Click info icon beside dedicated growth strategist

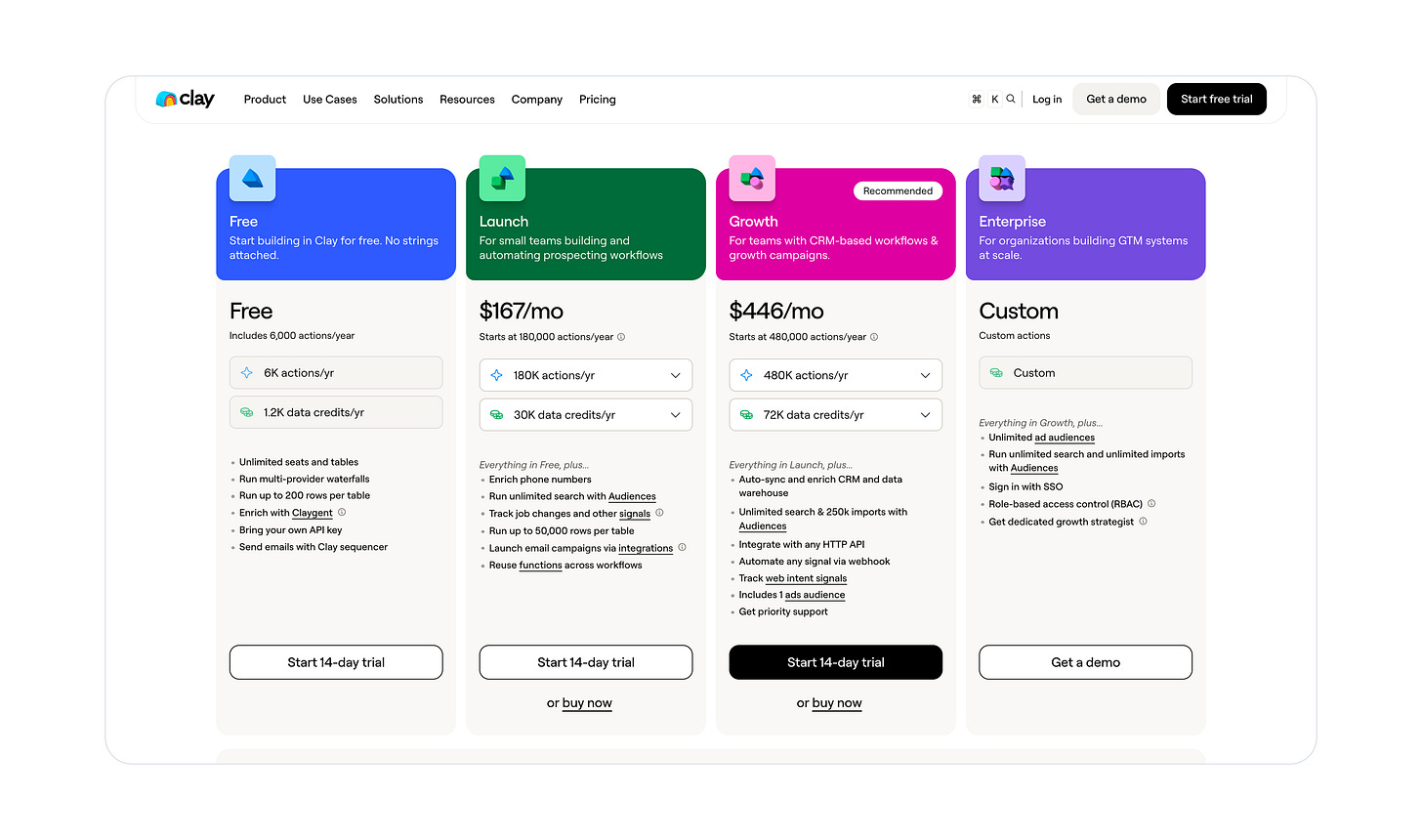1143,522
